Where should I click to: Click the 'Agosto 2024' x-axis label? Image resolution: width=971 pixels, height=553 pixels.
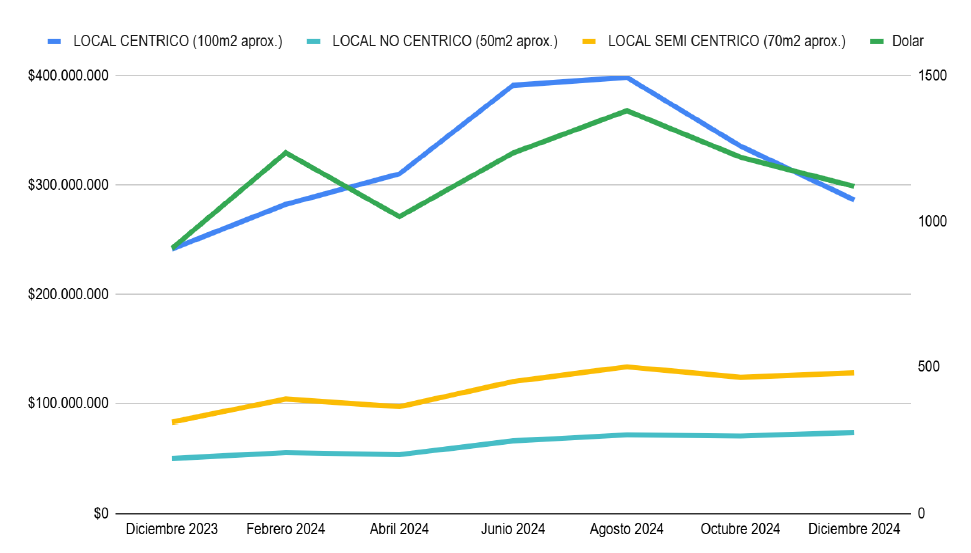pyautogui.click(x=627, y=529)
